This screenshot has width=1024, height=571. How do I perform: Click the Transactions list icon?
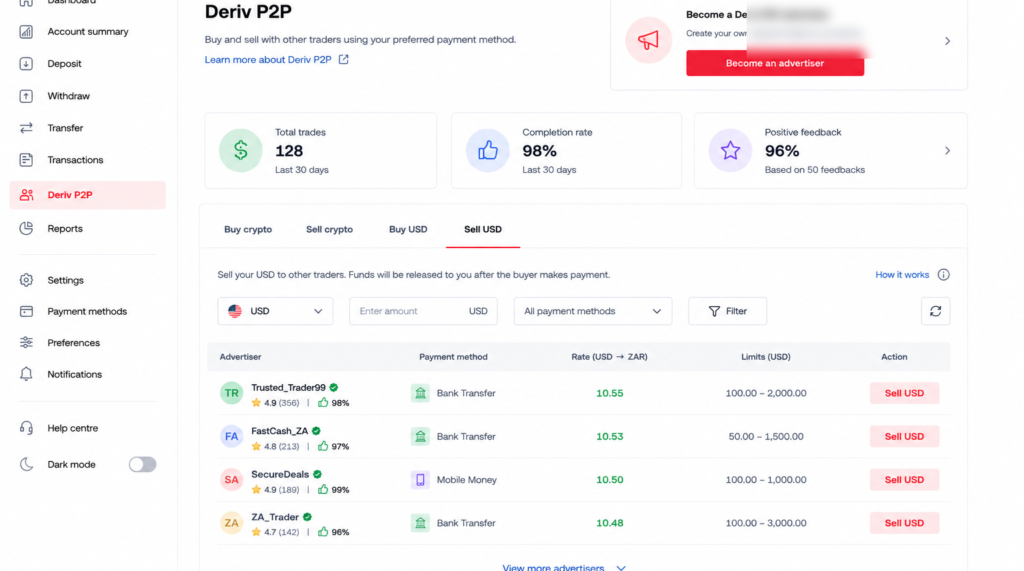(x=26, y=159)
